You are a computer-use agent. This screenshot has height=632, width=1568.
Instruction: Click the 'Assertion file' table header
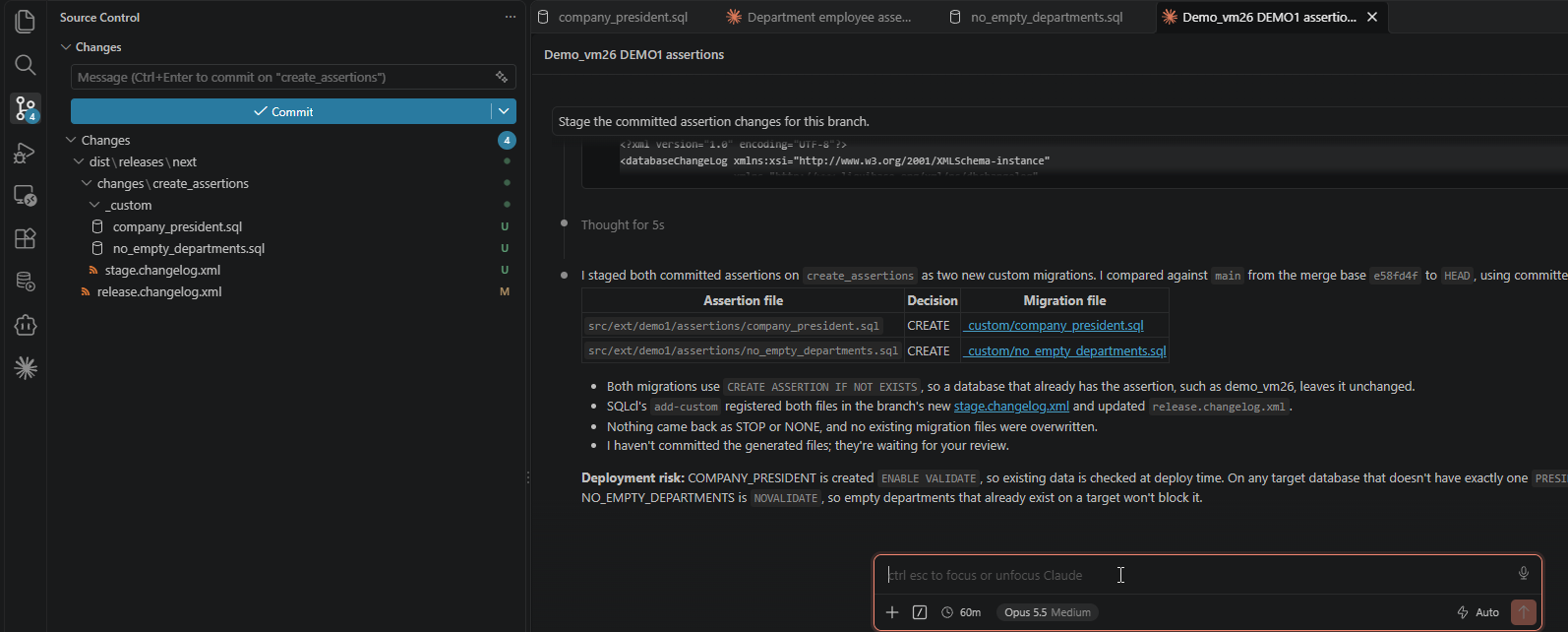pos(743,300)
